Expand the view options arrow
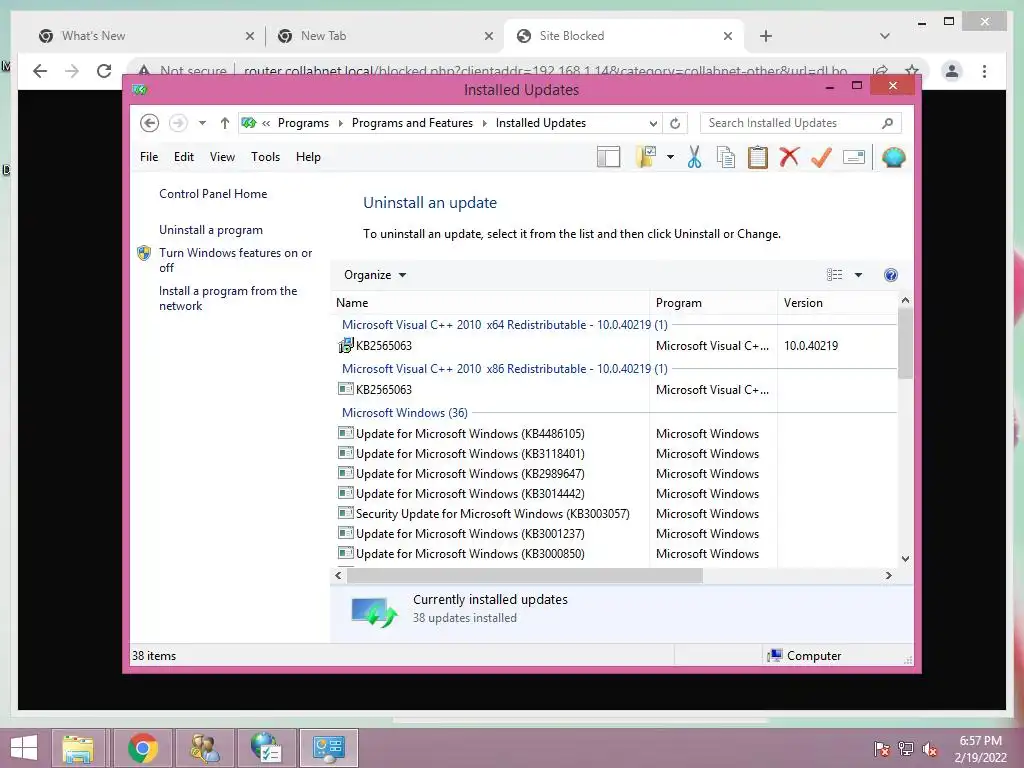 [x=858, y=275]
